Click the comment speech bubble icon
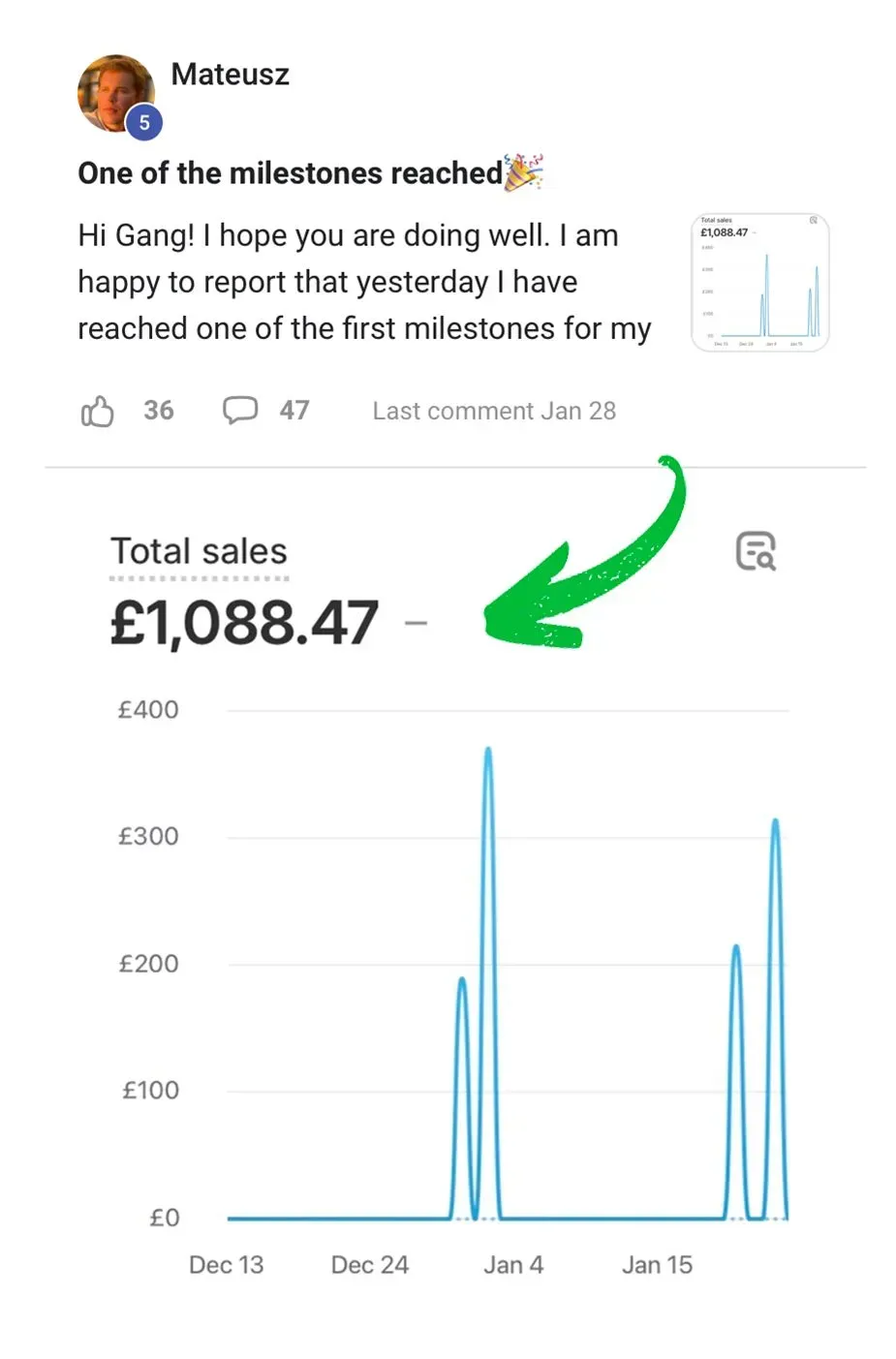 point(240,410)
